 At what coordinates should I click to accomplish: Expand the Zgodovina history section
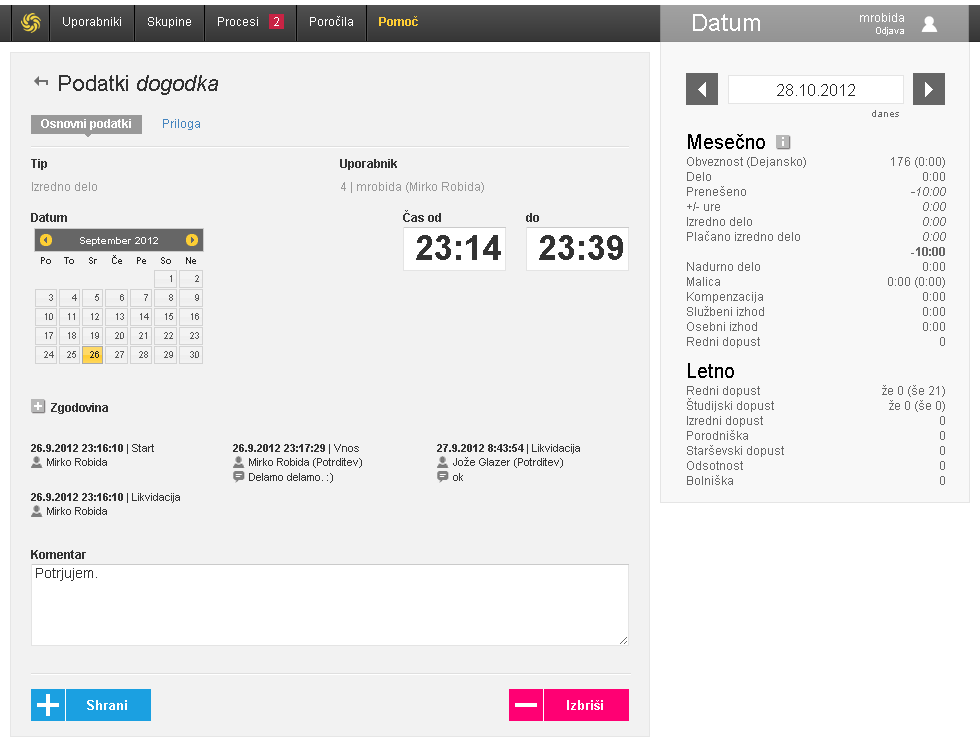point(38,407)
